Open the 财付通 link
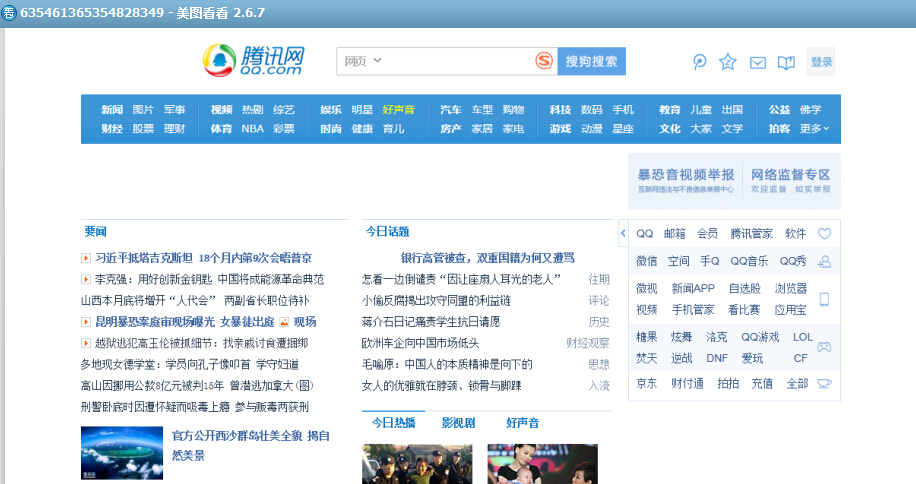 click(x=687, y=384)
